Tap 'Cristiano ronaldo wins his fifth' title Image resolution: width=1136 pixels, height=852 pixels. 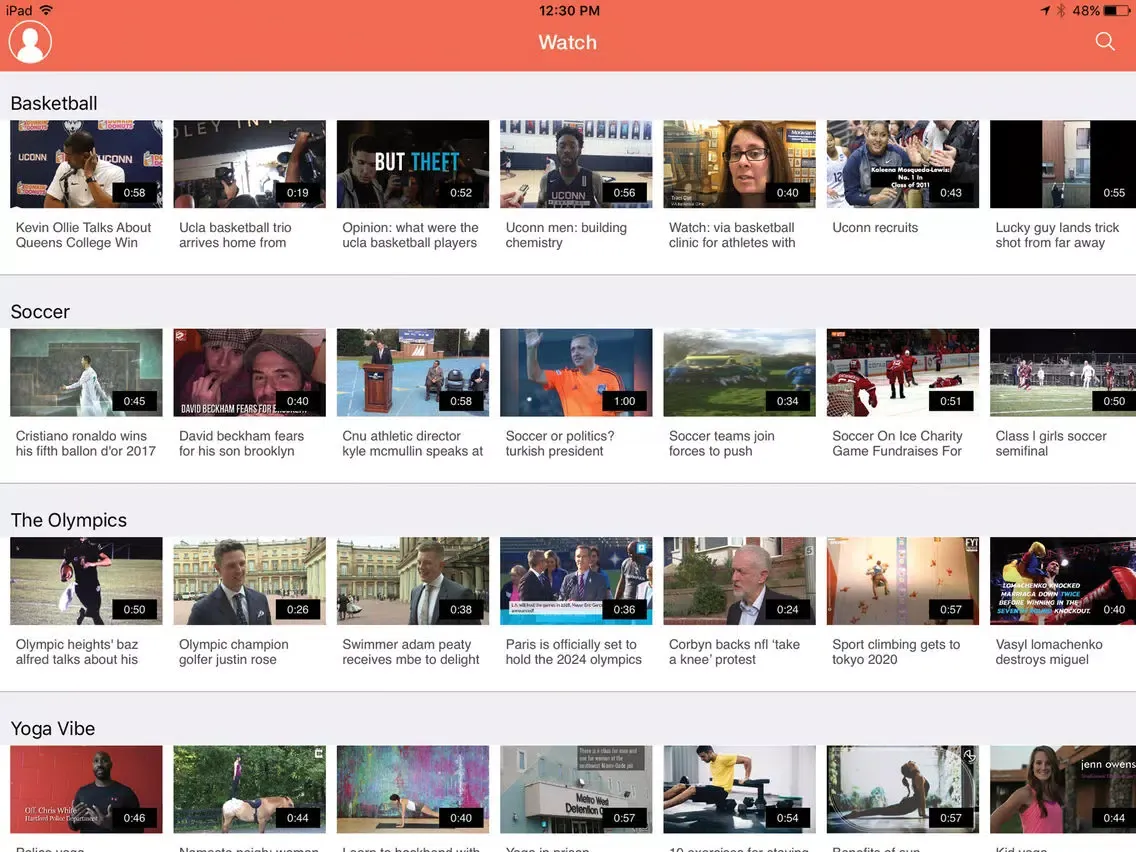(x=85, y=443)
